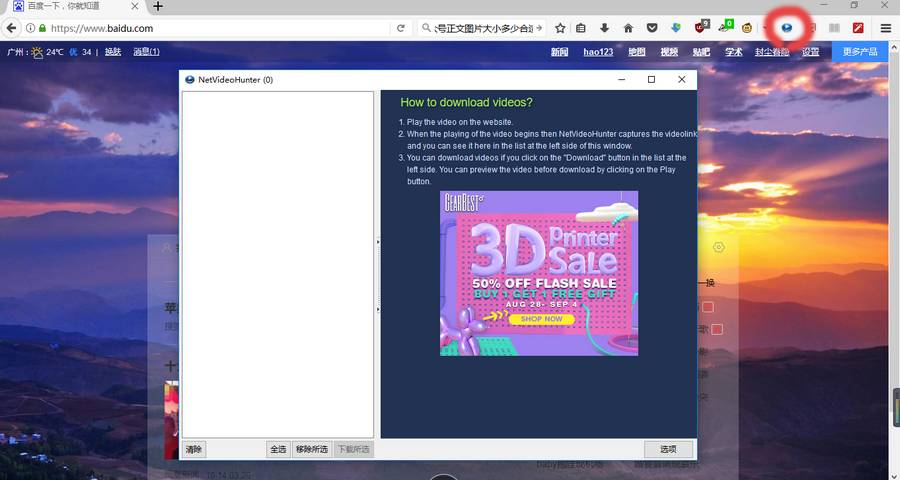
Task: Open the Firefox hamburger menu
Action: 886,28
